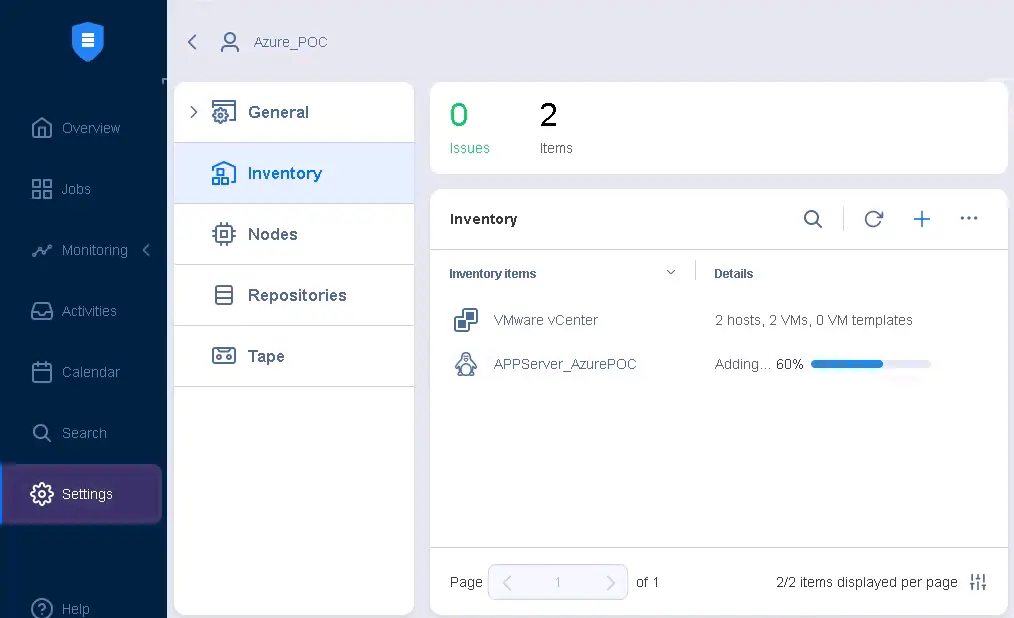Click the Inventory tab icon
Image resolution: width=1014 pixels, height=618 pixels.
click(224, 173)
